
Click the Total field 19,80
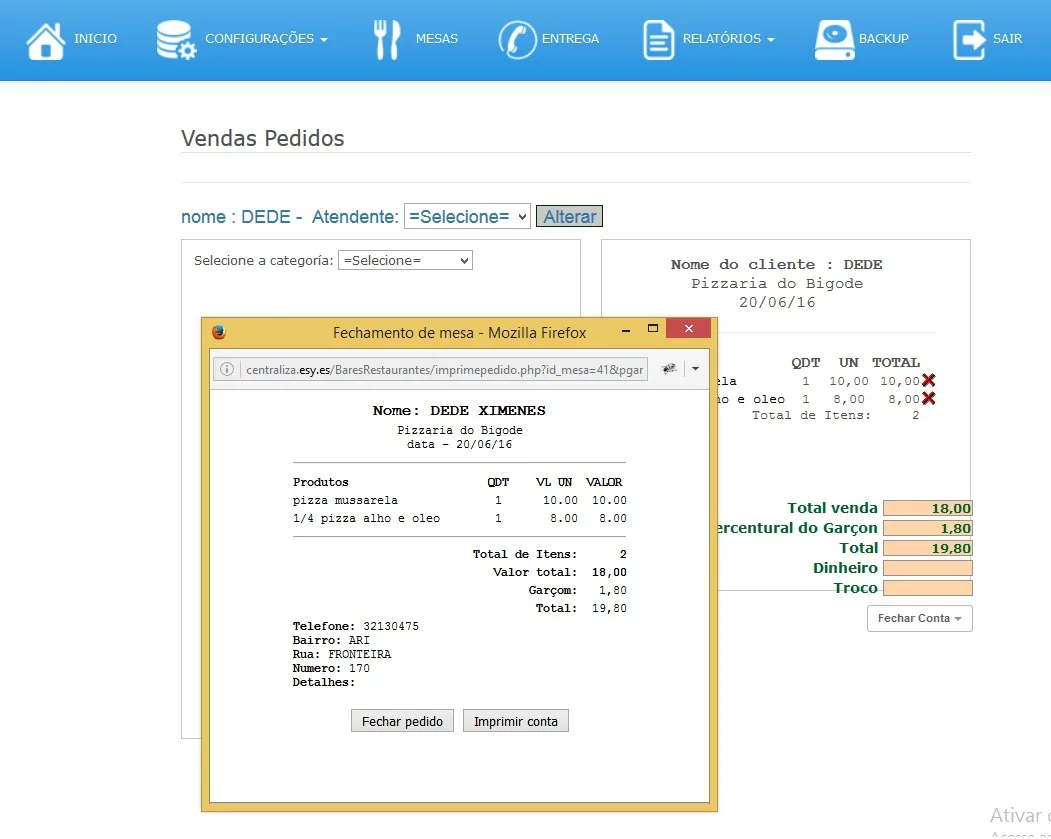pyautogui.click(x=928, y=548)
